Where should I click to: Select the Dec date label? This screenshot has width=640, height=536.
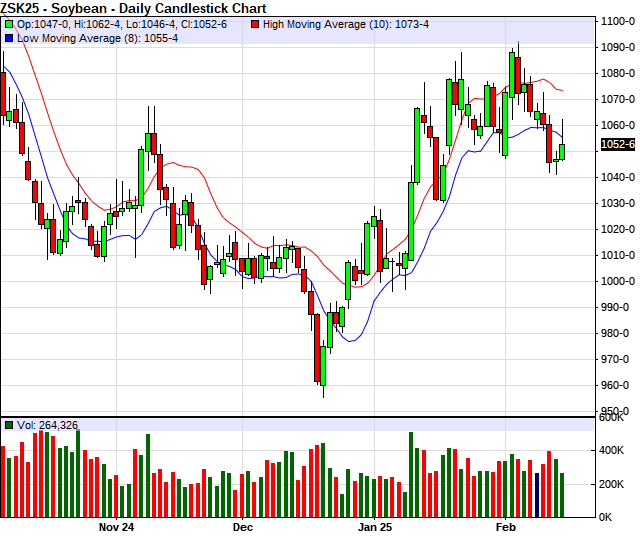point(242,526)
